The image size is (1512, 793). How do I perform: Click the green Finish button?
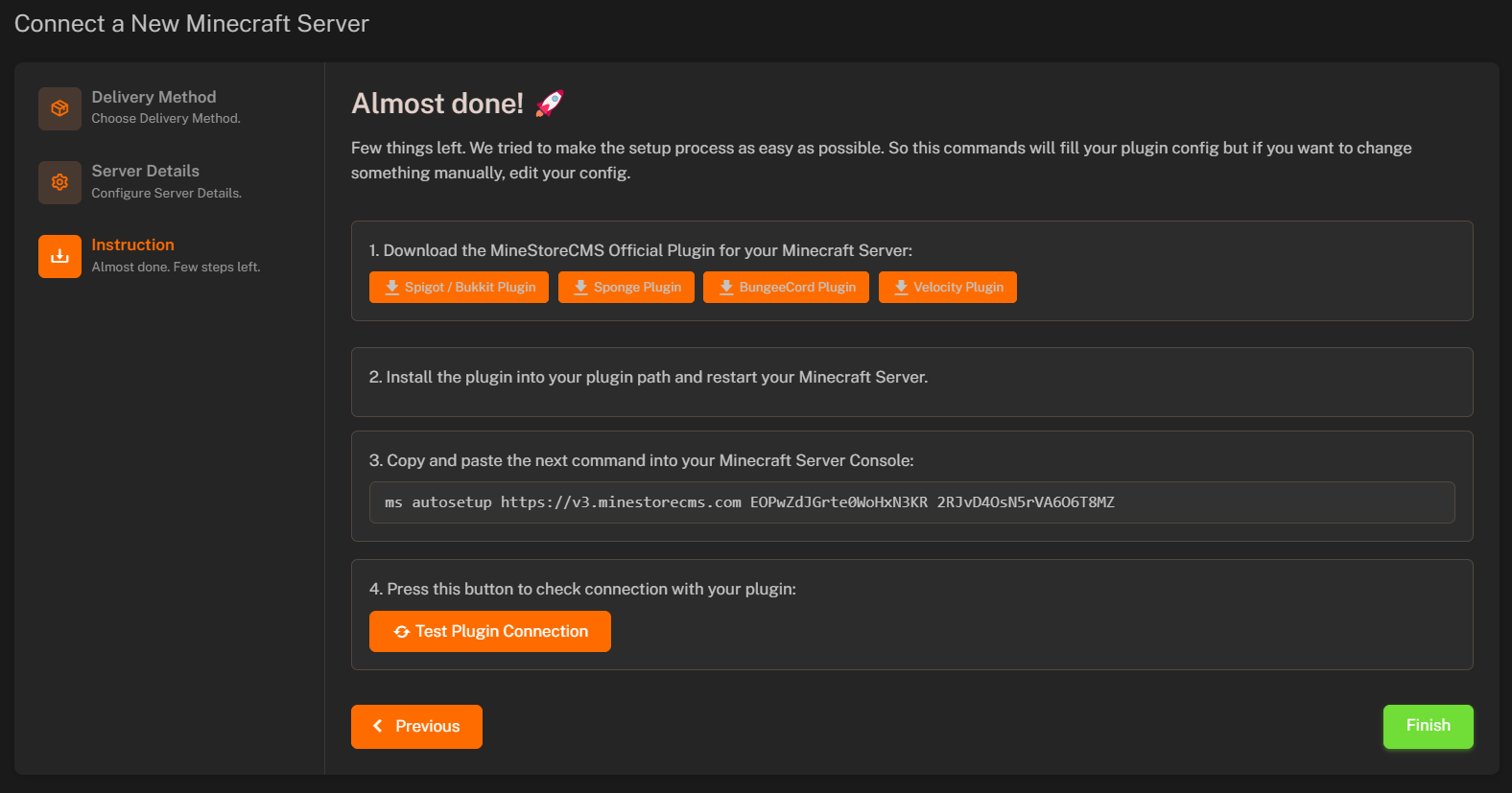tap(1428, 726)
